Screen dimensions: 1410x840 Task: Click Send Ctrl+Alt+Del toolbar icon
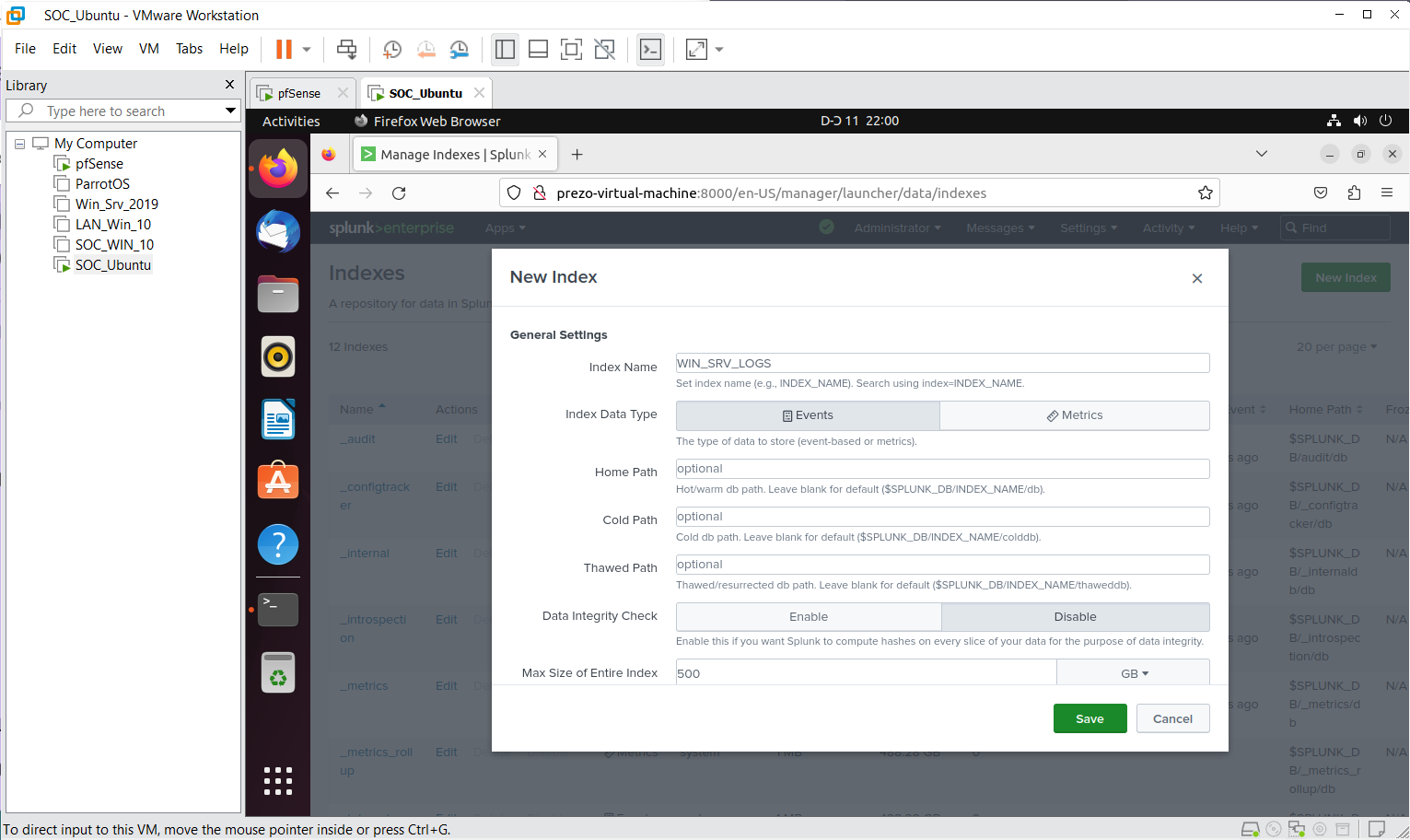click(x=347, y=50)
